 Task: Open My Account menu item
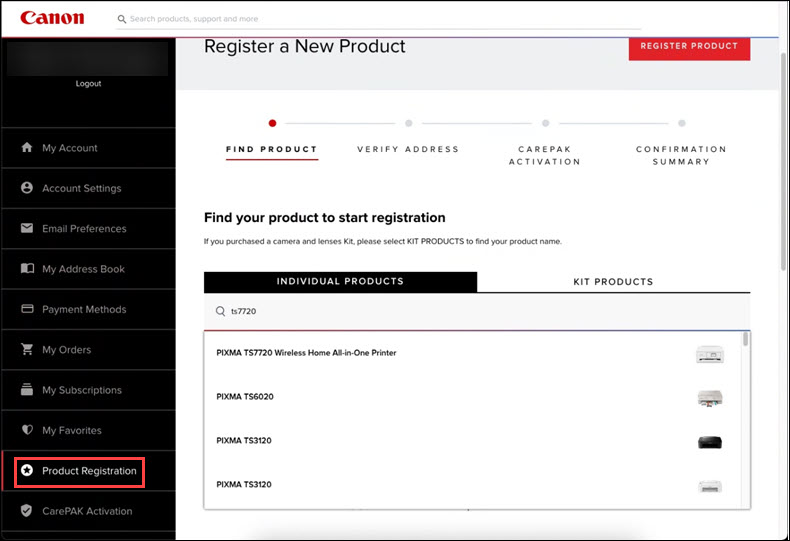pyautogui.click(x=89, y=148)
